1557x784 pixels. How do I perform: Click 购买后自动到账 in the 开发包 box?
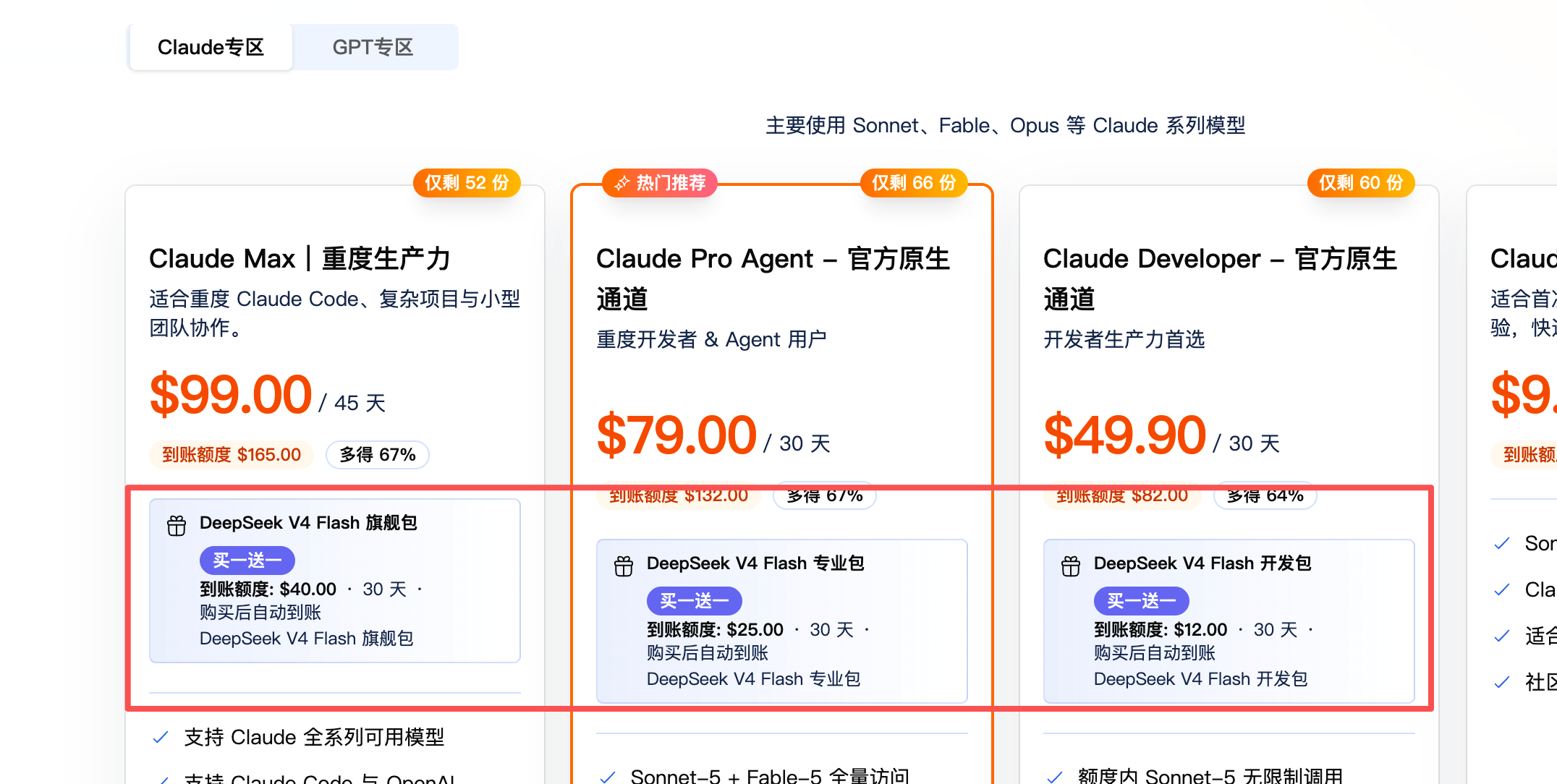1155,653
